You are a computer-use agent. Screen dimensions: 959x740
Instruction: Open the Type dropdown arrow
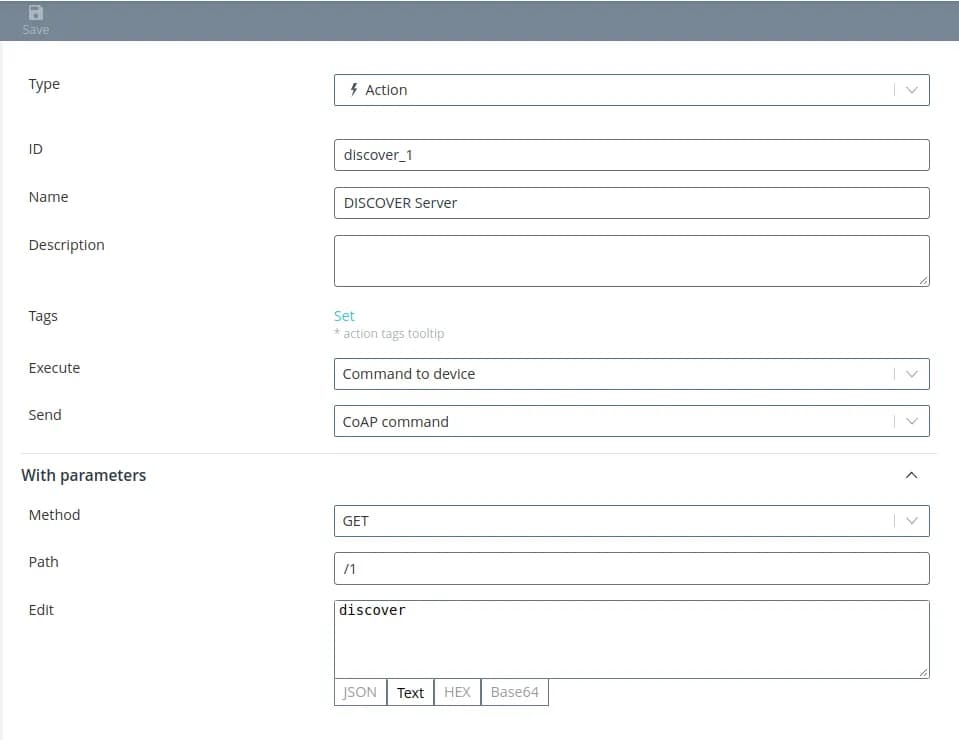tap(911, 90)
